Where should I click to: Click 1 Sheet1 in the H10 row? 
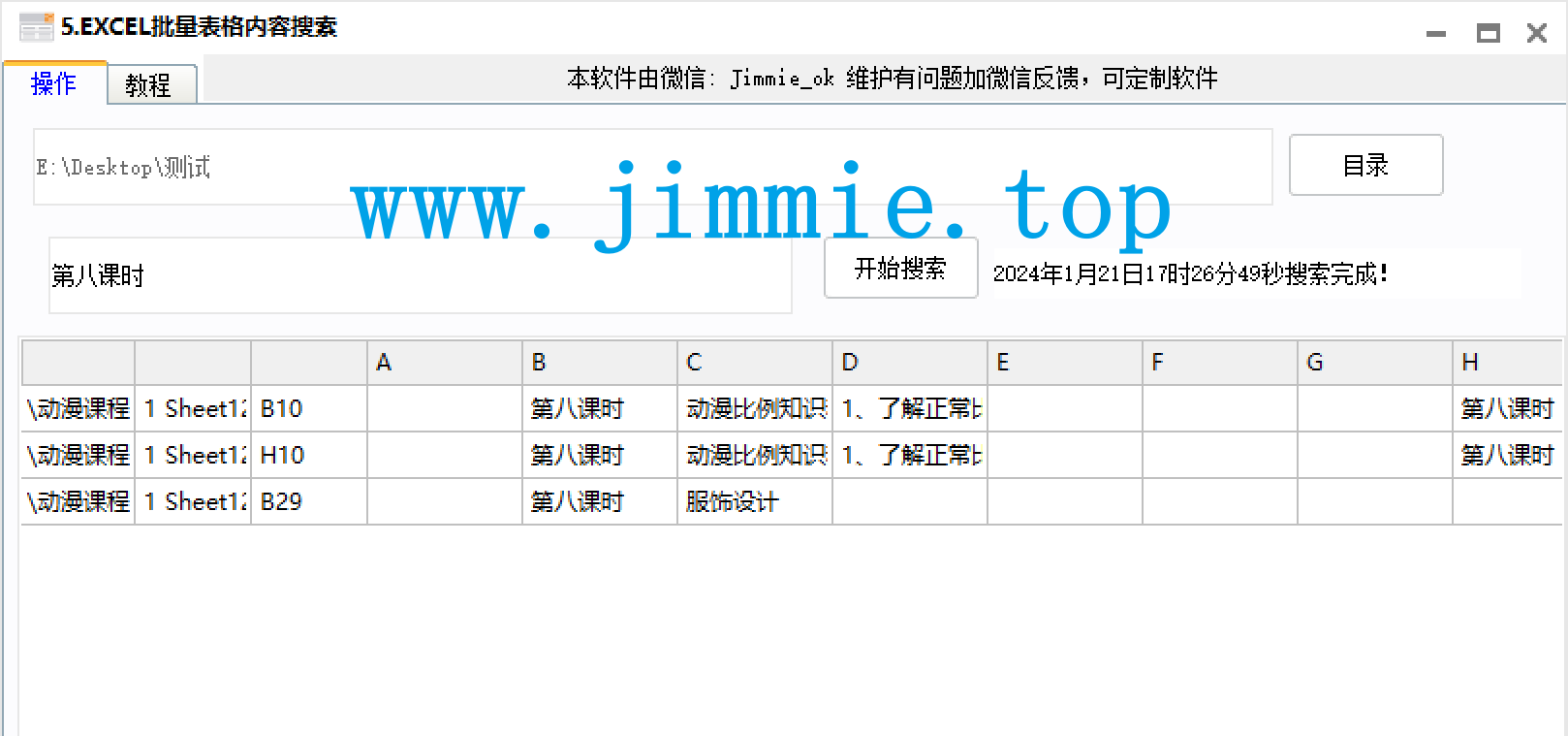[193, 455]
